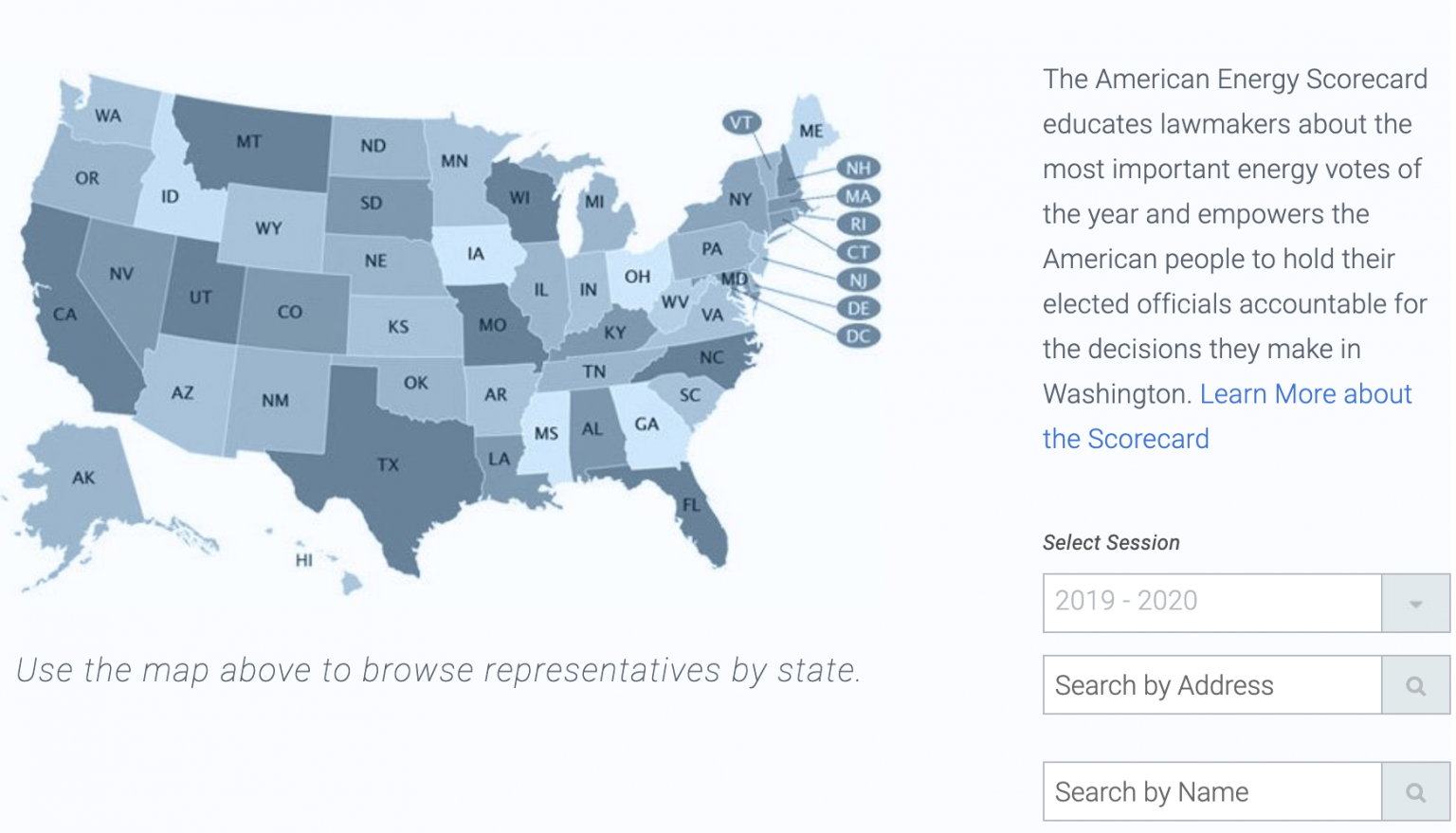Click the search magnifier beside Search by Address
Viewport: 1456px width, 833px height.
(1416, 685)
